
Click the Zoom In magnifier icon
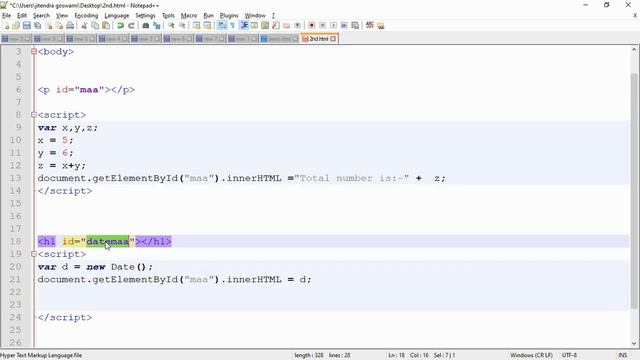point(171,26)
